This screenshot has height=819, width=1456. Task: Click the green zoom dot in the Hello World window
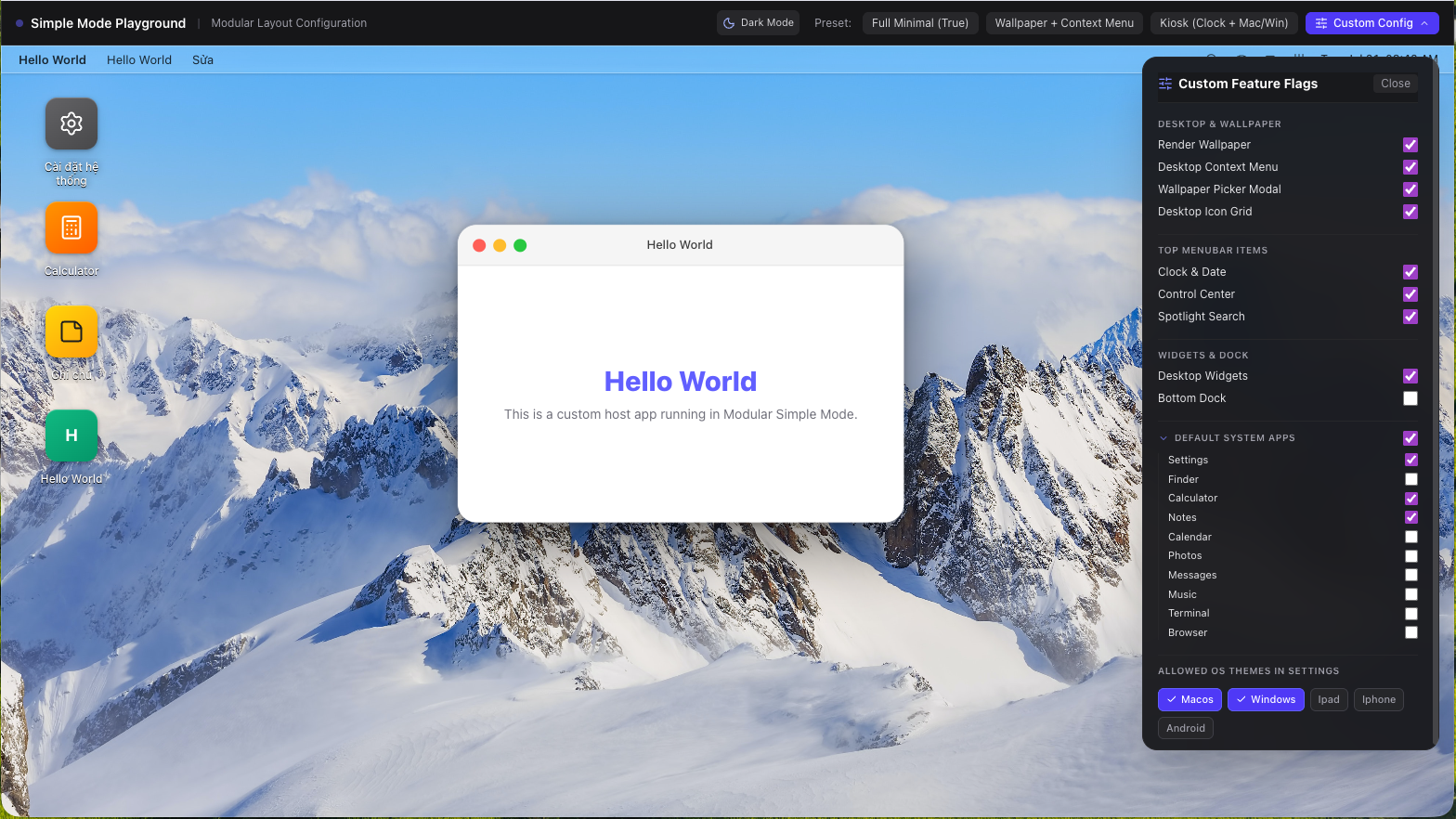point(520,245)
